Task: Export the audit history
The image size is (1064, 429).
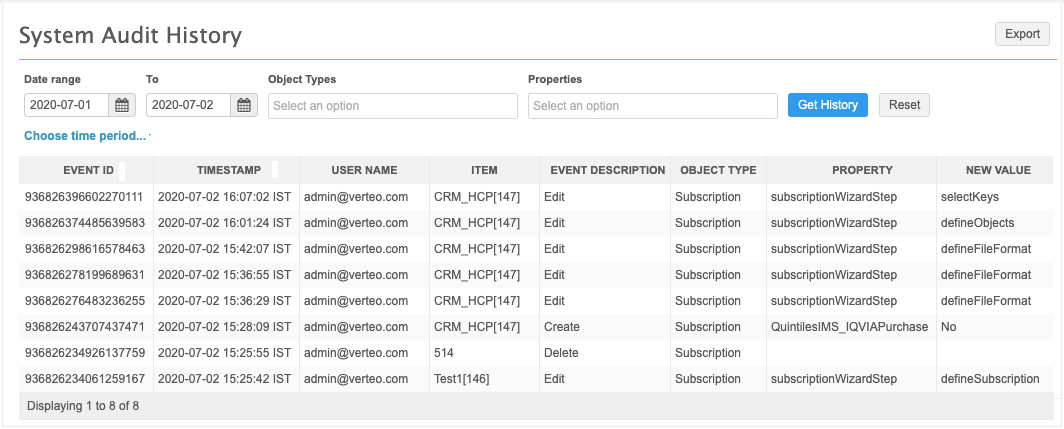Action: [x=1022, y=34]
